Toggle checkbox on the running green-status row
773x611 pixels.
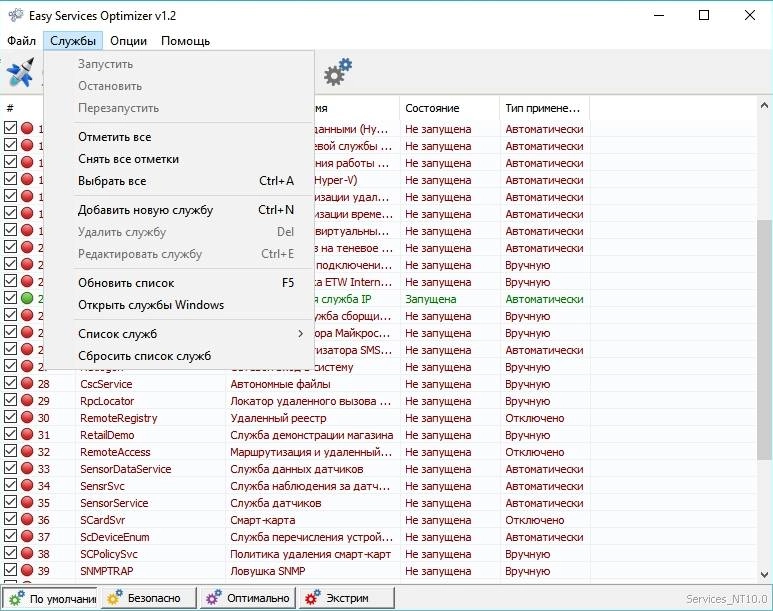click(10, 298)
